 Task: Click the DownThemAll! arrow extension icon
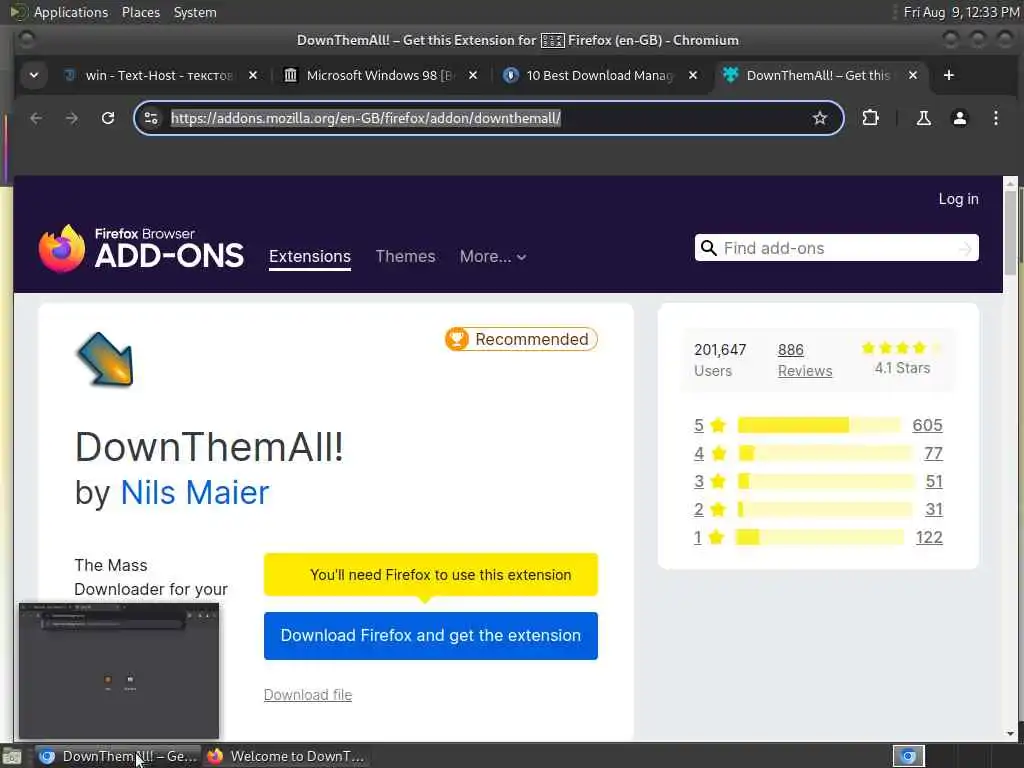coord(105,359)
